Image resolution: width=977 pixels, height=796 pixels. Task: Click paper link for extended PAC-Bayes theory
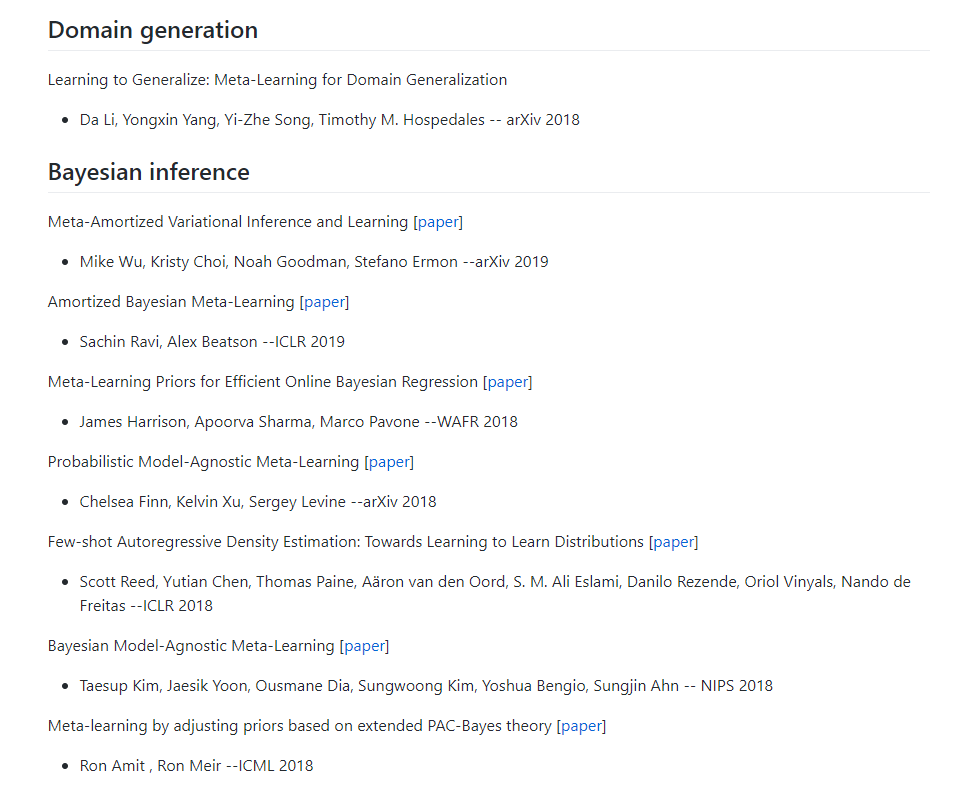tap(581, 726)
